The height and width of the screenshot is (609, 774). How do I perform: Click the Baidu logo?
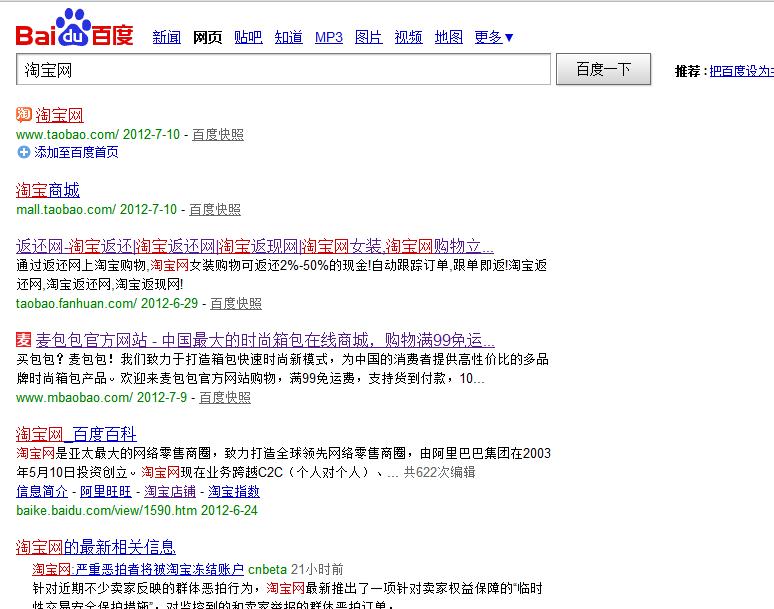point(74,28)
